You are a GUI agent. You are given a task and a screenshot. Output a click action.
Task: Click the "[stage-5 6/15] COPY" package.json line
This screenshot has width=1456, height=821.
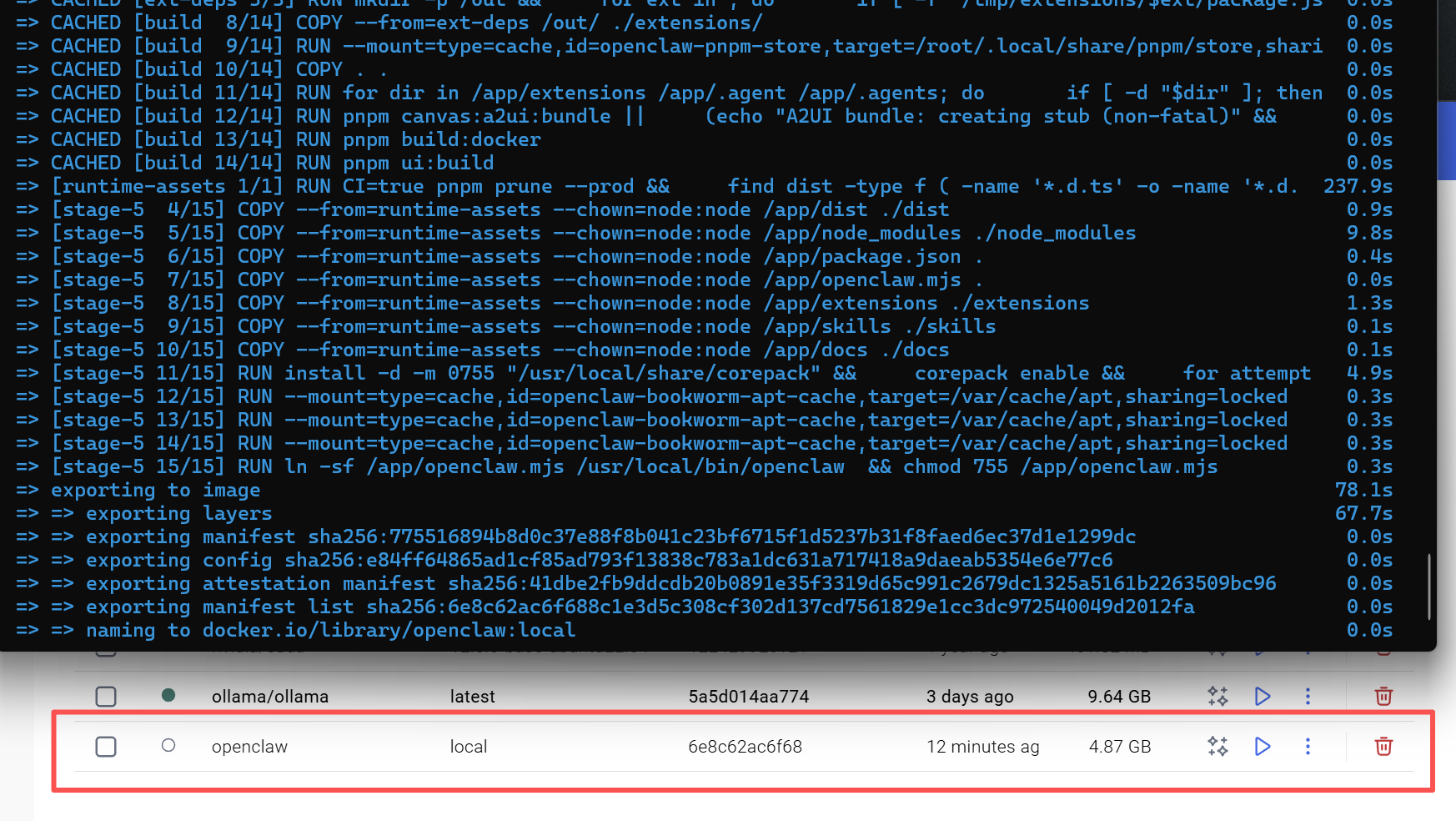499,256
